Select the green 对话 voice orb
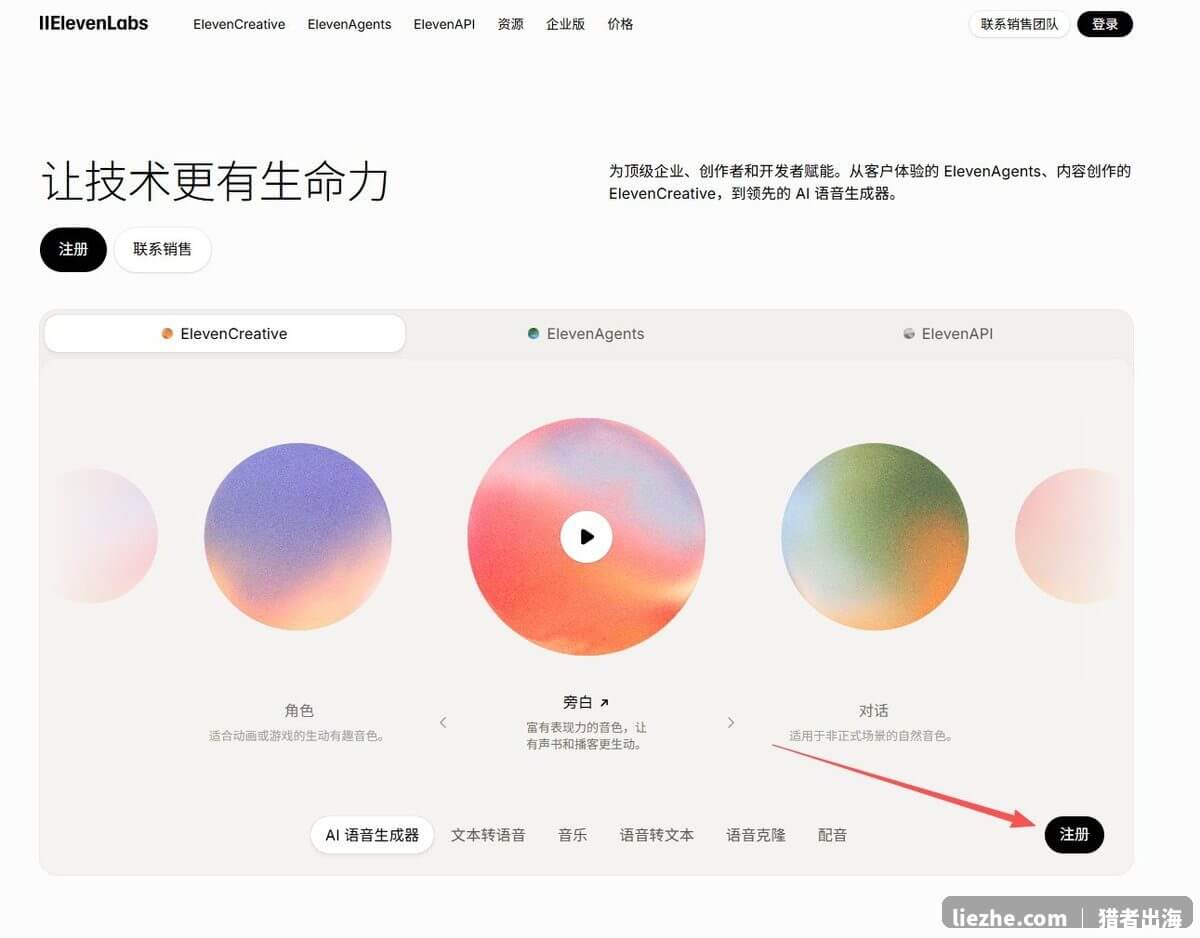1200x938 pixels. [x=874, y=536]
